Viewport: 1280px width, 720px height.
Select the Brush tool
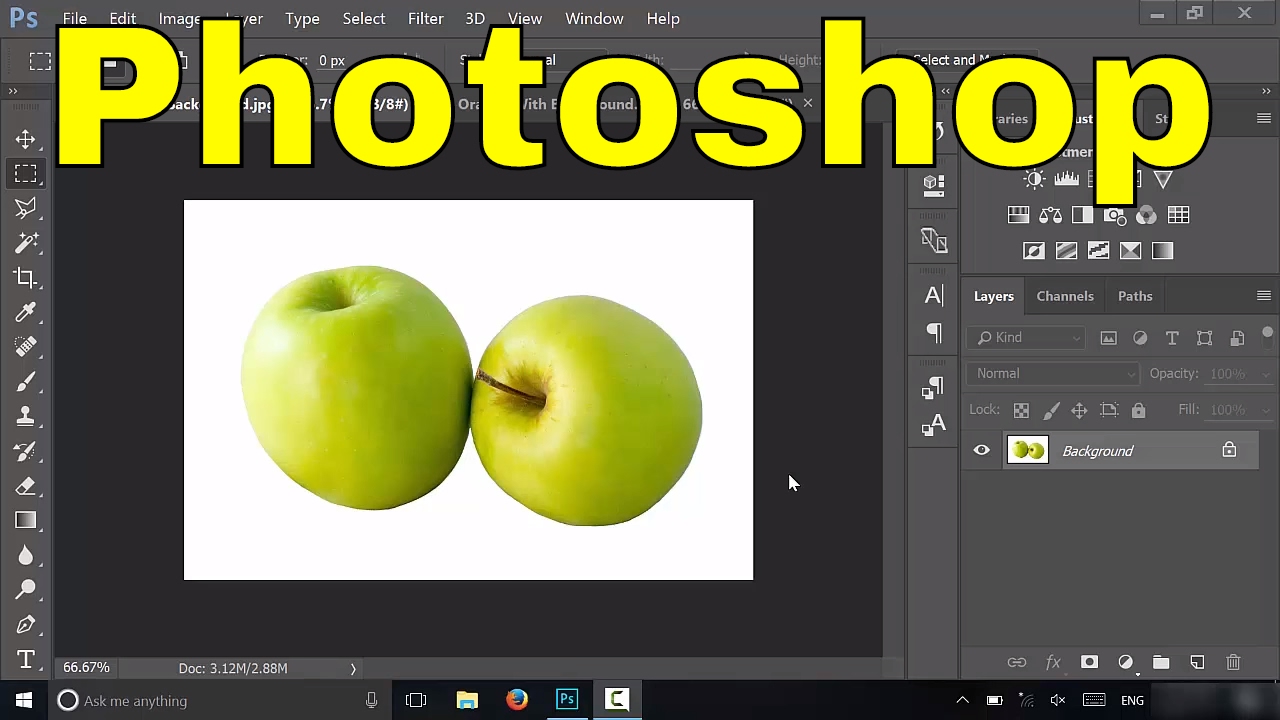pyautogui.click(x=26, y=382)
